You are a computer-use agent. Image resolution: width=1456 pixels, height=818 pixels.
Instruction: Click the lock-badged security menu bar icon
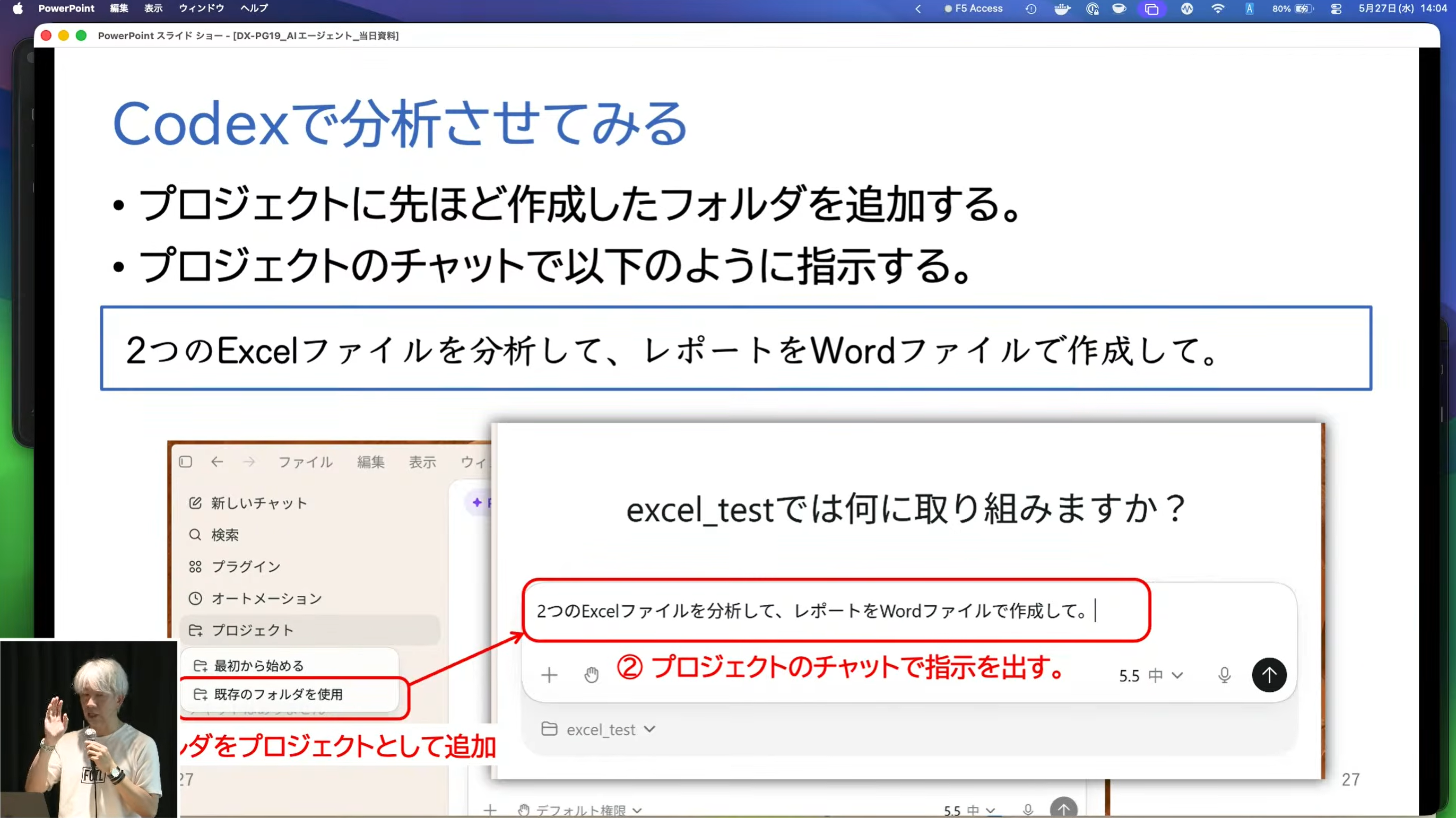1092,8
